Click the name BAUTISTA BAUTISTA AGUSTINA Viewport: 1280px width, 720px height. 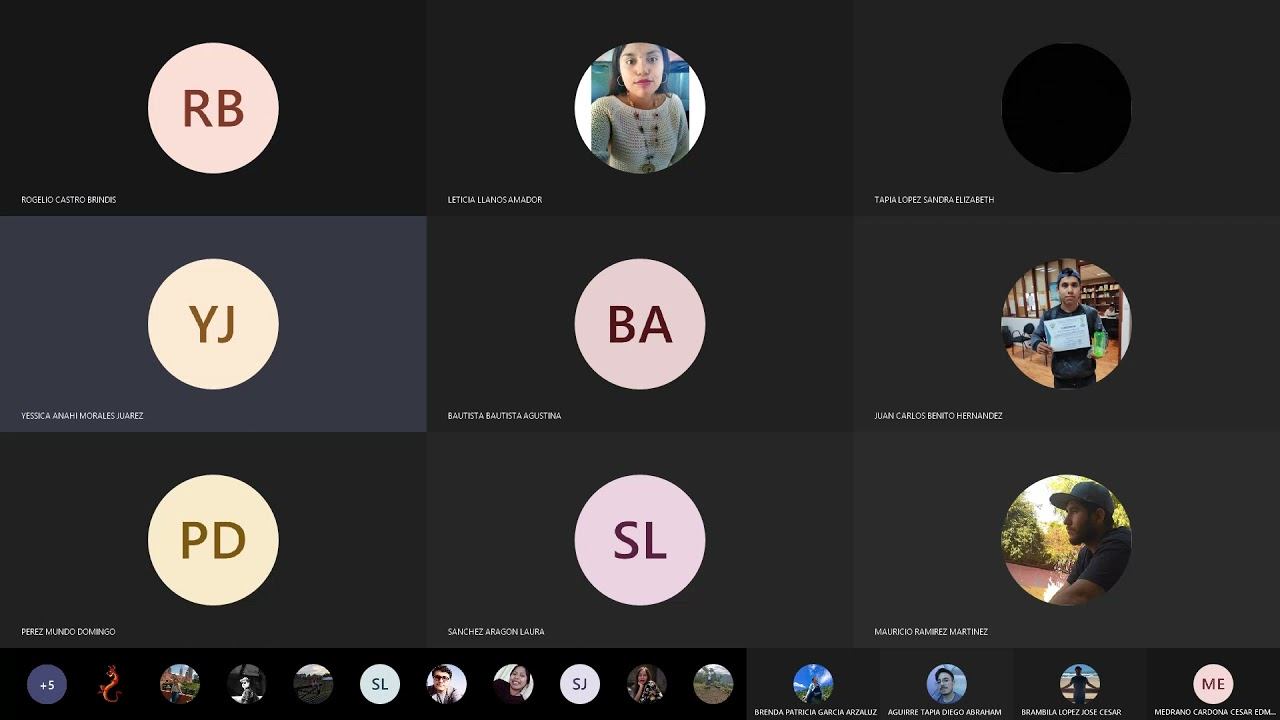click(x=504, y=416)
